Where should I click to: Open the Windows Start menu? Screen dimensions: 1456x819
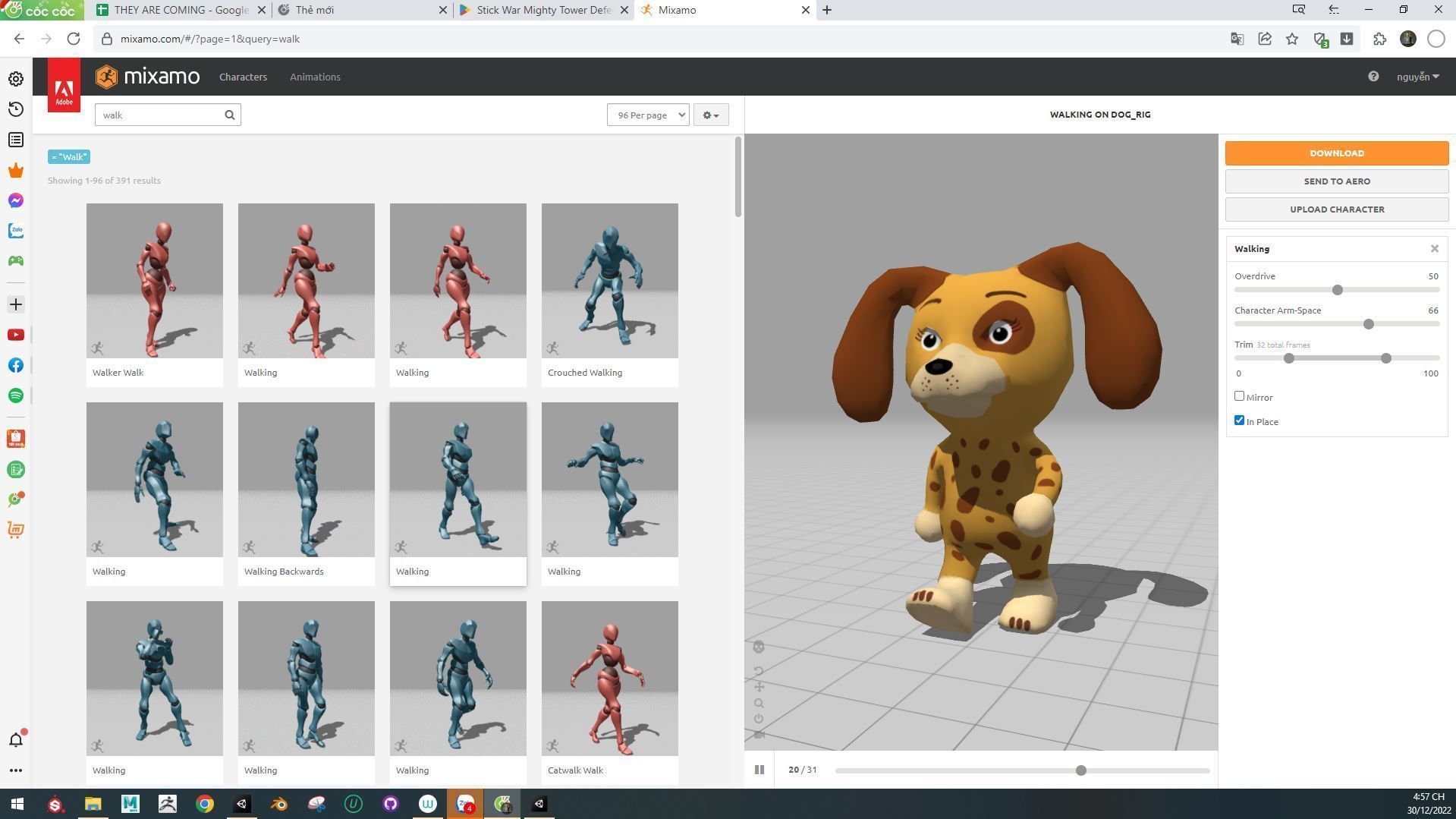pos(17,804)
